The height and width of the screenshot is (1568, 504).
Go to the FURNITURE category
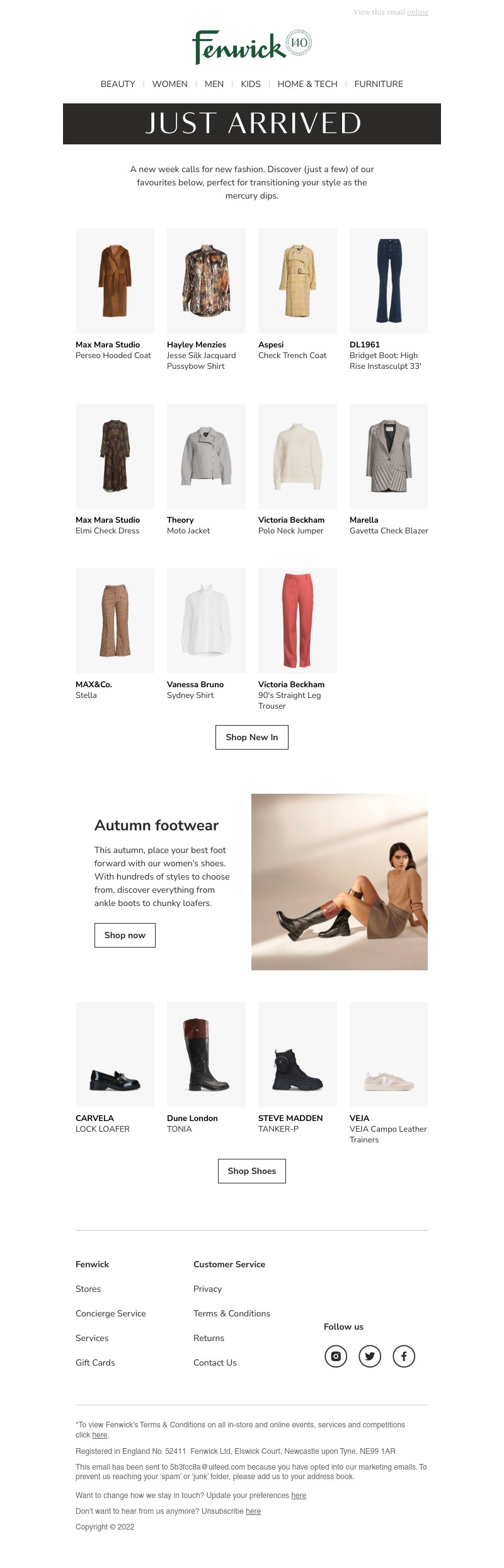pyautogui.click(x=379, y=84)
